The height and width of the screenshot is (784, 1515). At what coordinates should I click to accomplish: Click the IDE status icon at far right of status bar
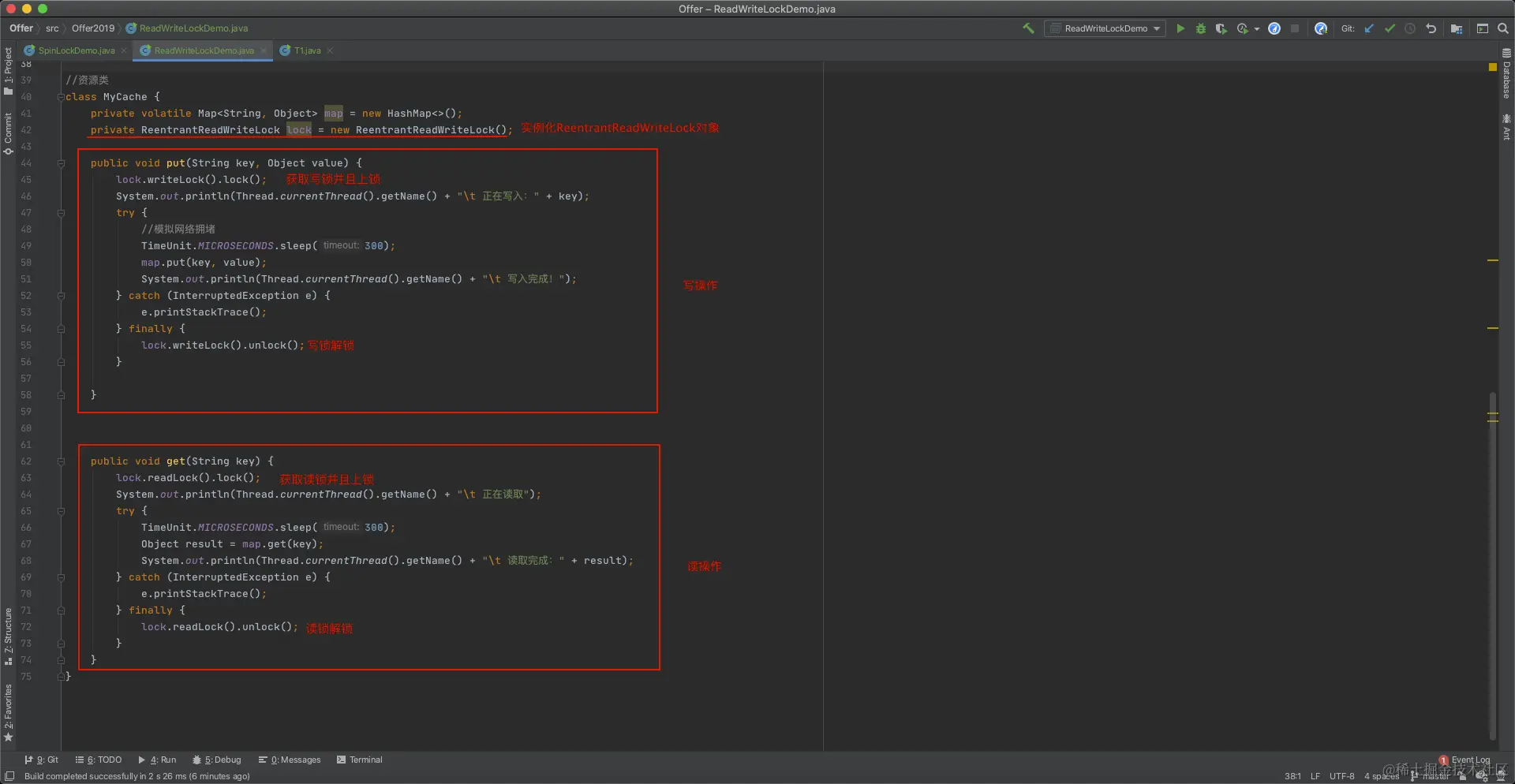click(x=1501, y=776)
